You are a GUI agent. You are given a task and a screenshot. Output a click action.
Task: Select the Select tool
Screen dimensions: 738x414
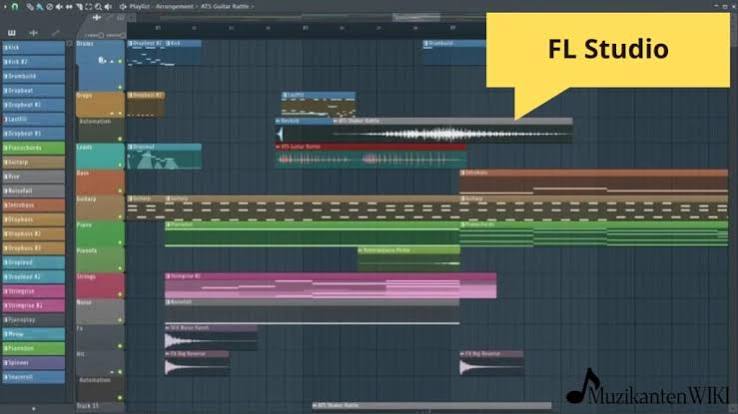88,7
